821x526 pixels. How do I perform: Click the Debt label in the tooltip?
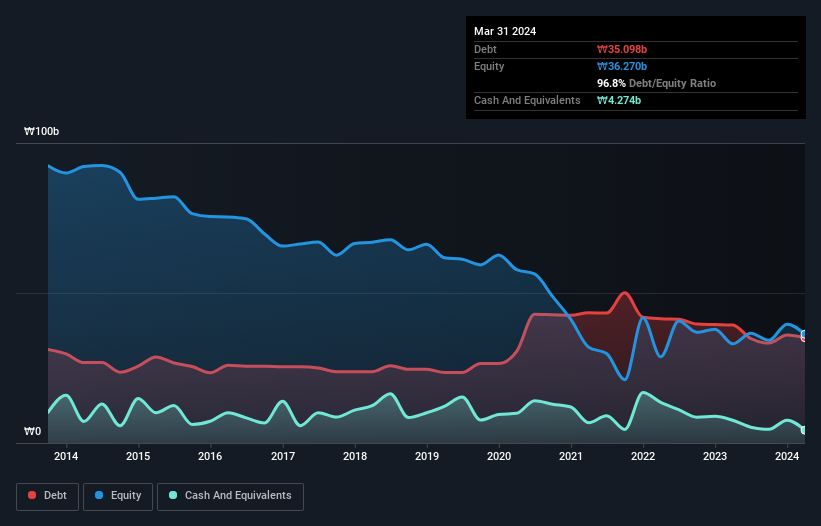[485, 49]
